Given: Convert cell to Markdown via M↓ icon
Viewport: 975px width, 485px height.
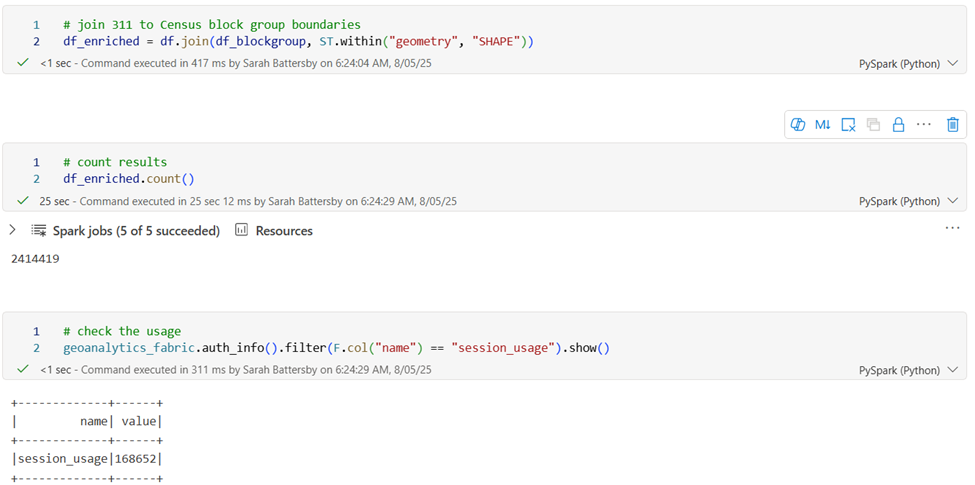Looking at the screenshot, I should (822, 124).
